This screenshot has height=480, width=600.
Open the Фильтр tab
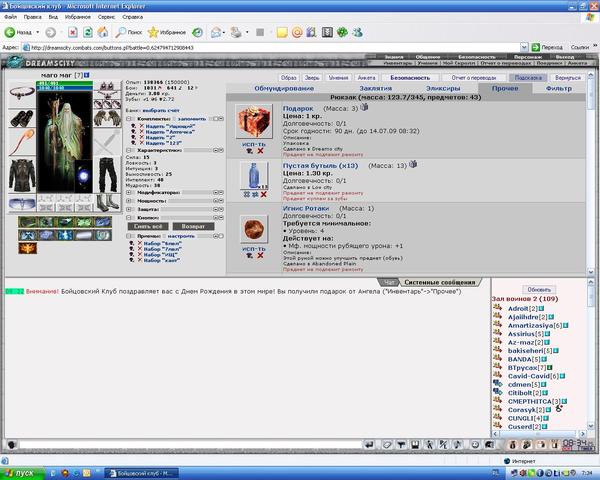[558, 88]
